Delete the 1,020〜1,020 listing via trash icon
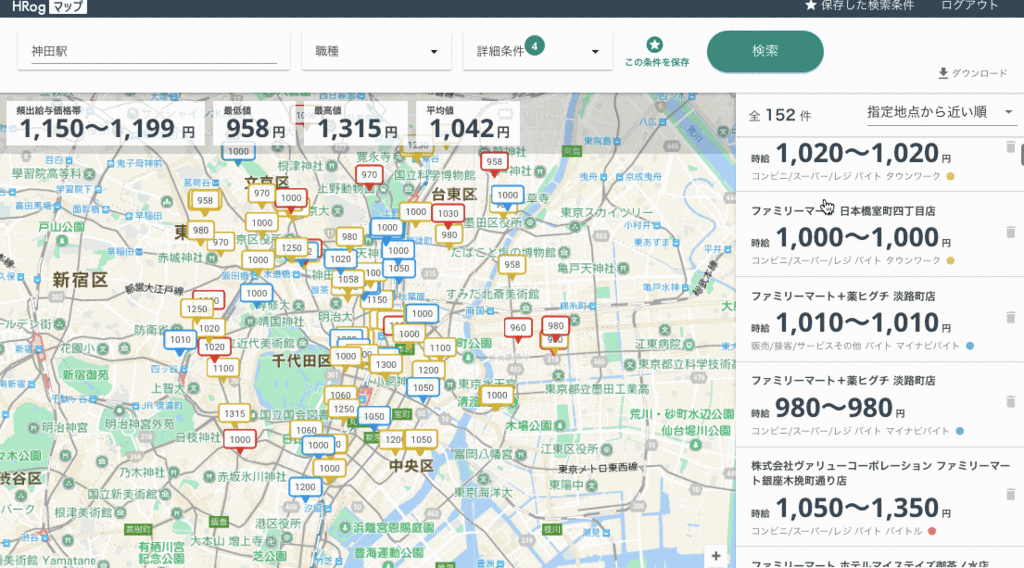 point(1011,148)
